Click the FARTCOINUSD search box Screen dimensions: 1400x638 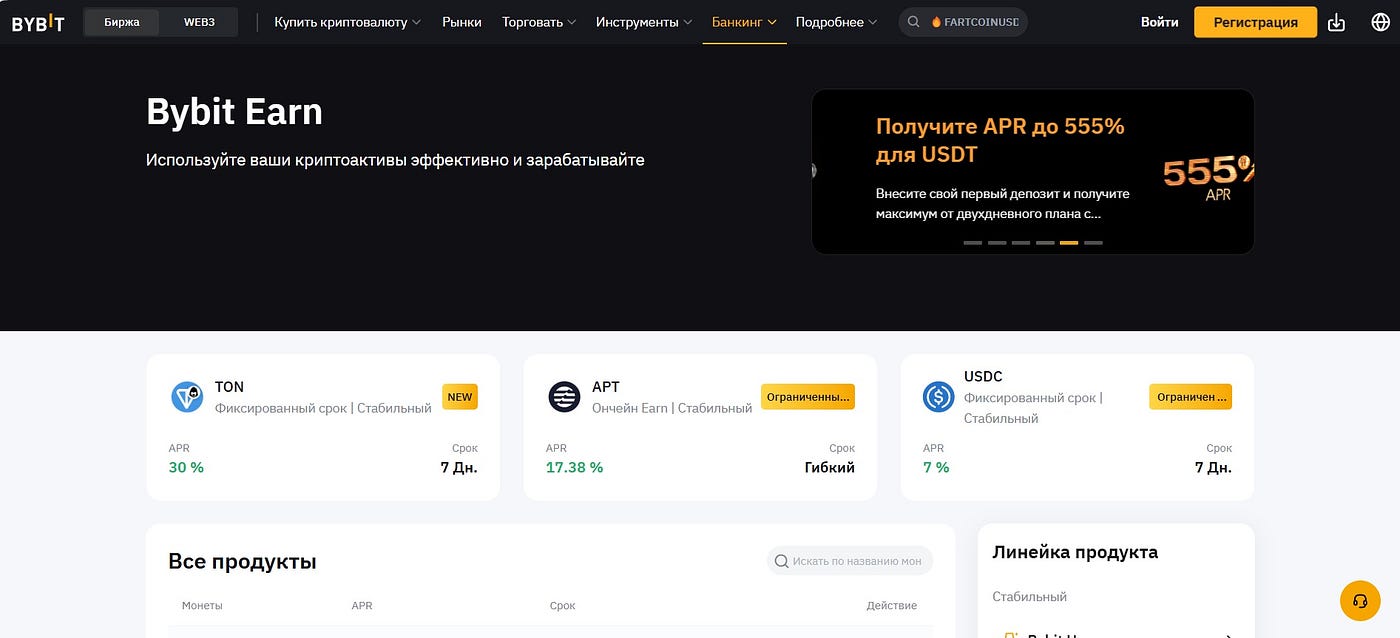(963, 22)
